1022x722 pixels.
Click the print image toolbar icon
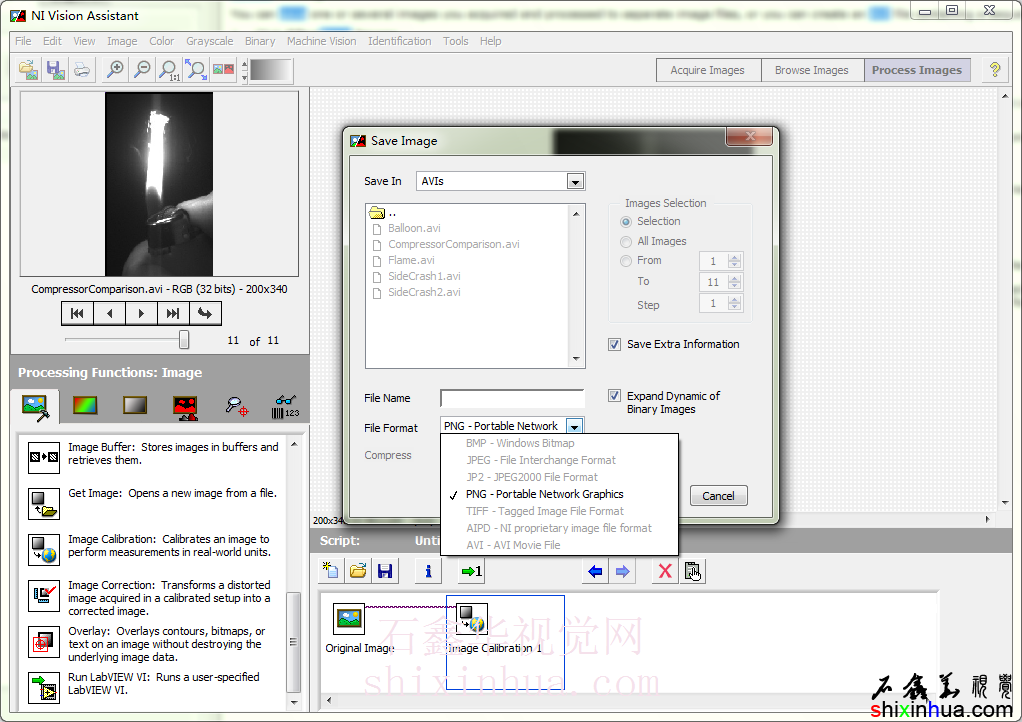pyautogui.click(x=82, y=69)
